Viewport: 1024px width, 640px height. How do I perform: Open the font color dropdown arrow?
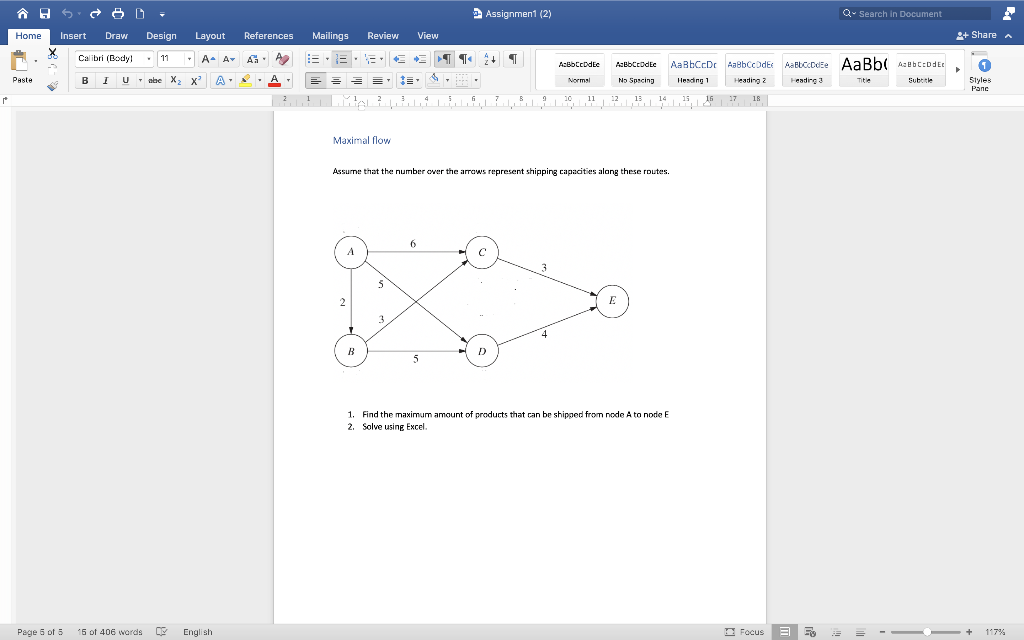tap(287, 80)
